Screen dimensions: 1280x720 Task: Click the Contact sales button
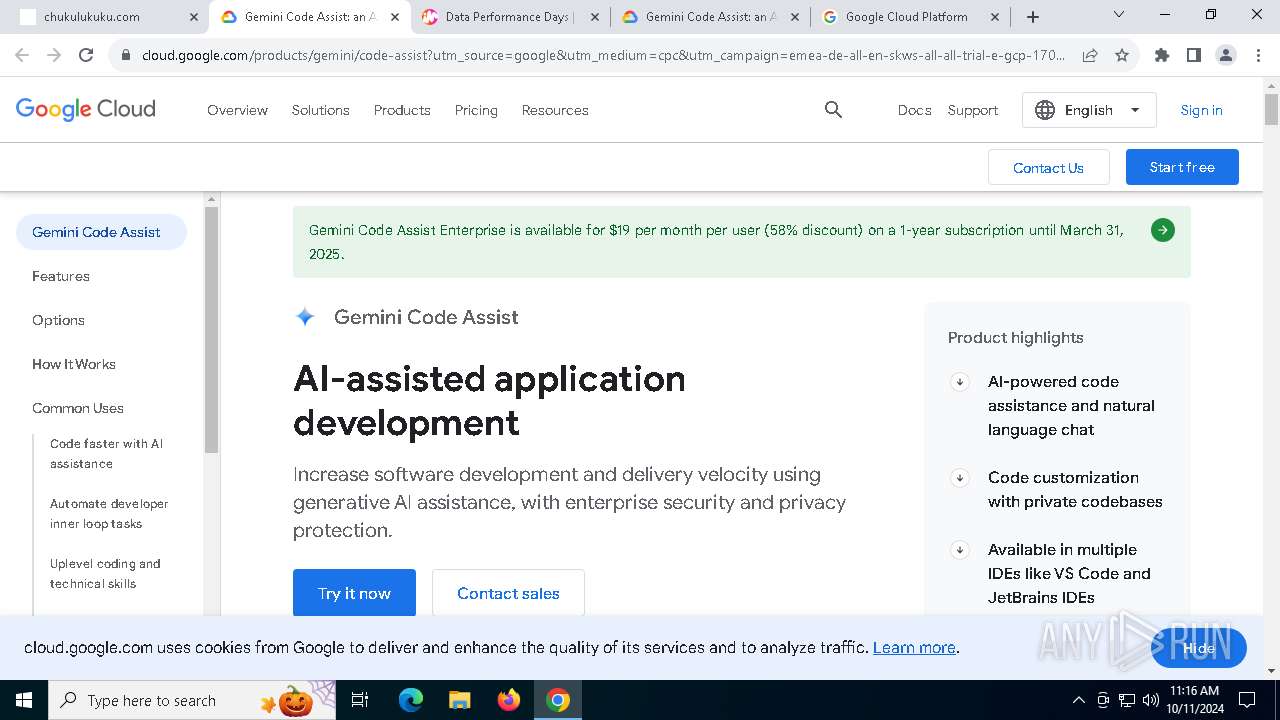click(x=508, y=593)
